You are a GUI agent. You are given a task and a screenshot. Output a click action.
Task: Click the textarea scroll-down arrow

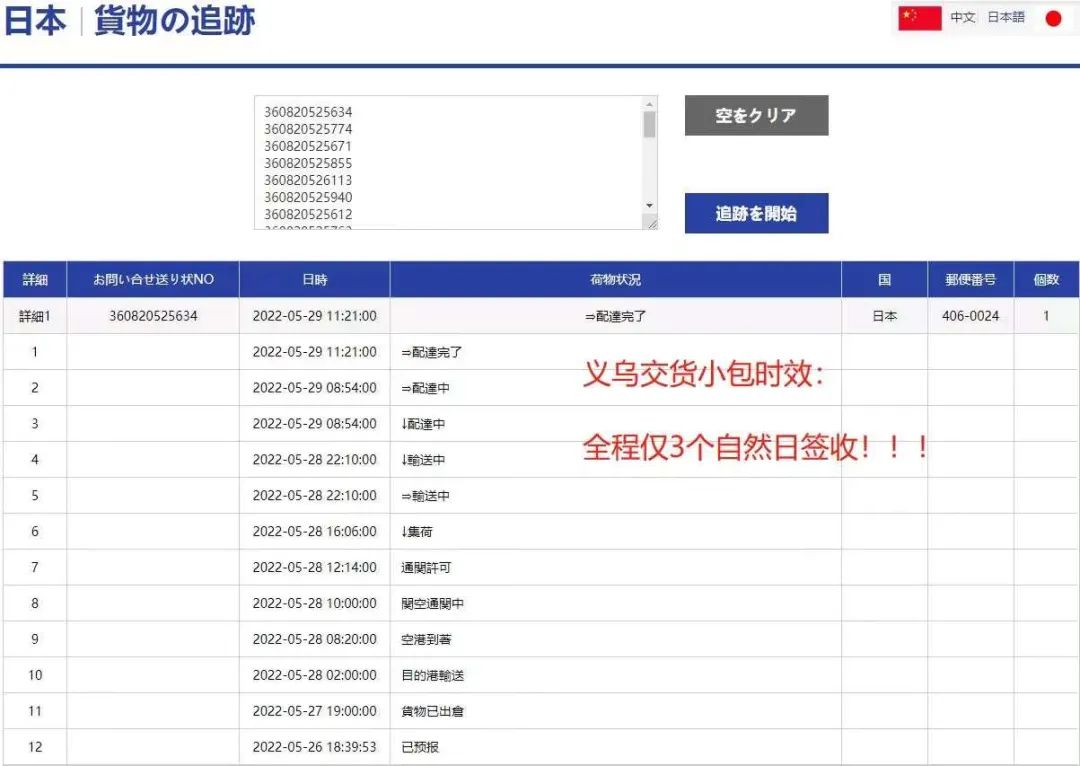pos(649,205)
